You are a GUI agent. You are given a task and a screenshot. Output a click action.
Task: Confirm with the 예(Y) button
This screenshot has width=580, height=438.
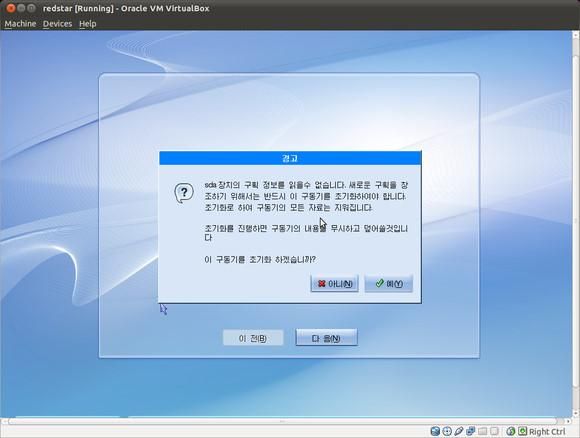(x=389, y=284)
